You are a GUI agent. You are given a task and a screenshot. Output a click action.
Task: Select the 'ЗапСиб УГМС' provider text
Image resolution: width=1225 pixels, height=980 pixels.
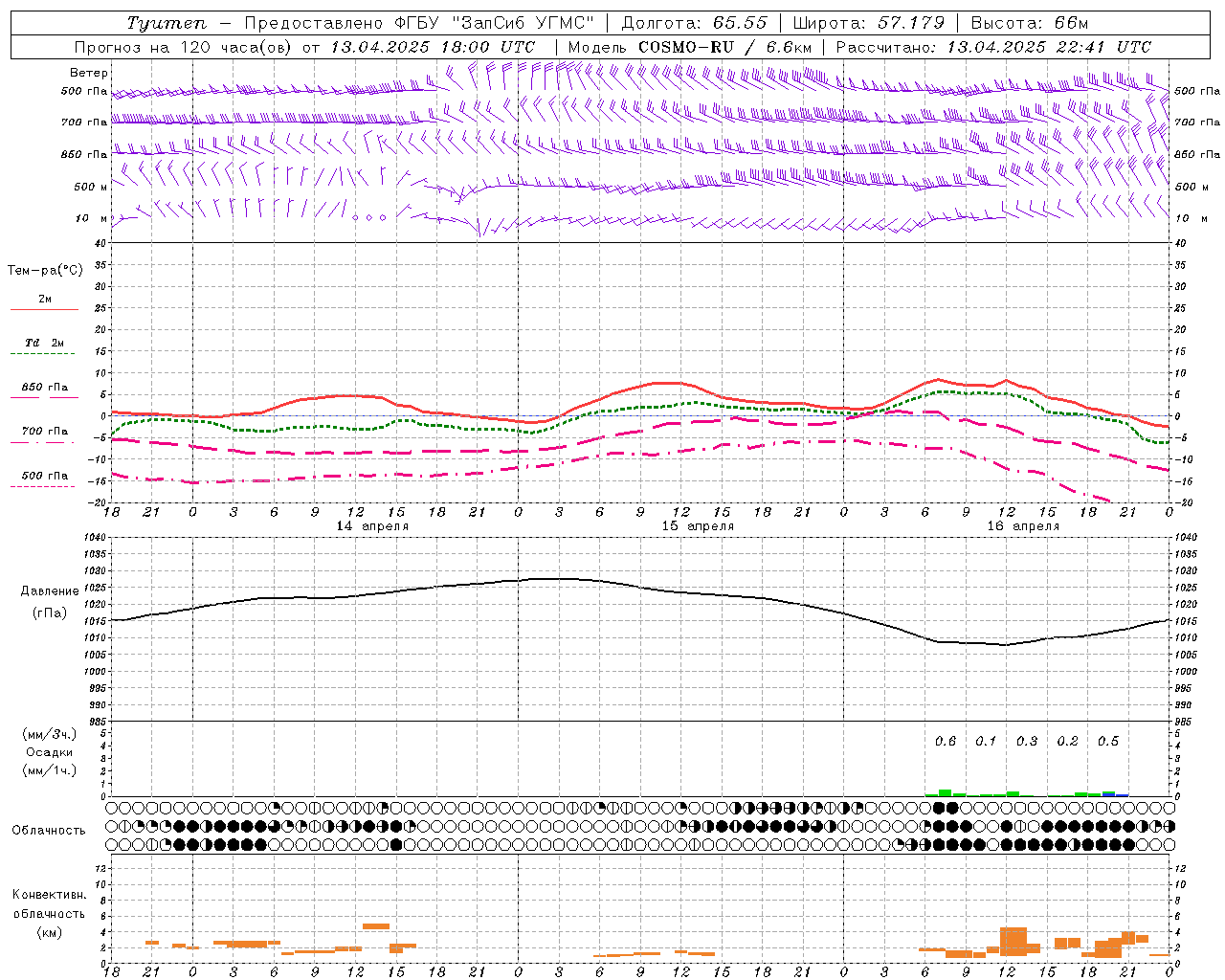click(x=523, y=23)
